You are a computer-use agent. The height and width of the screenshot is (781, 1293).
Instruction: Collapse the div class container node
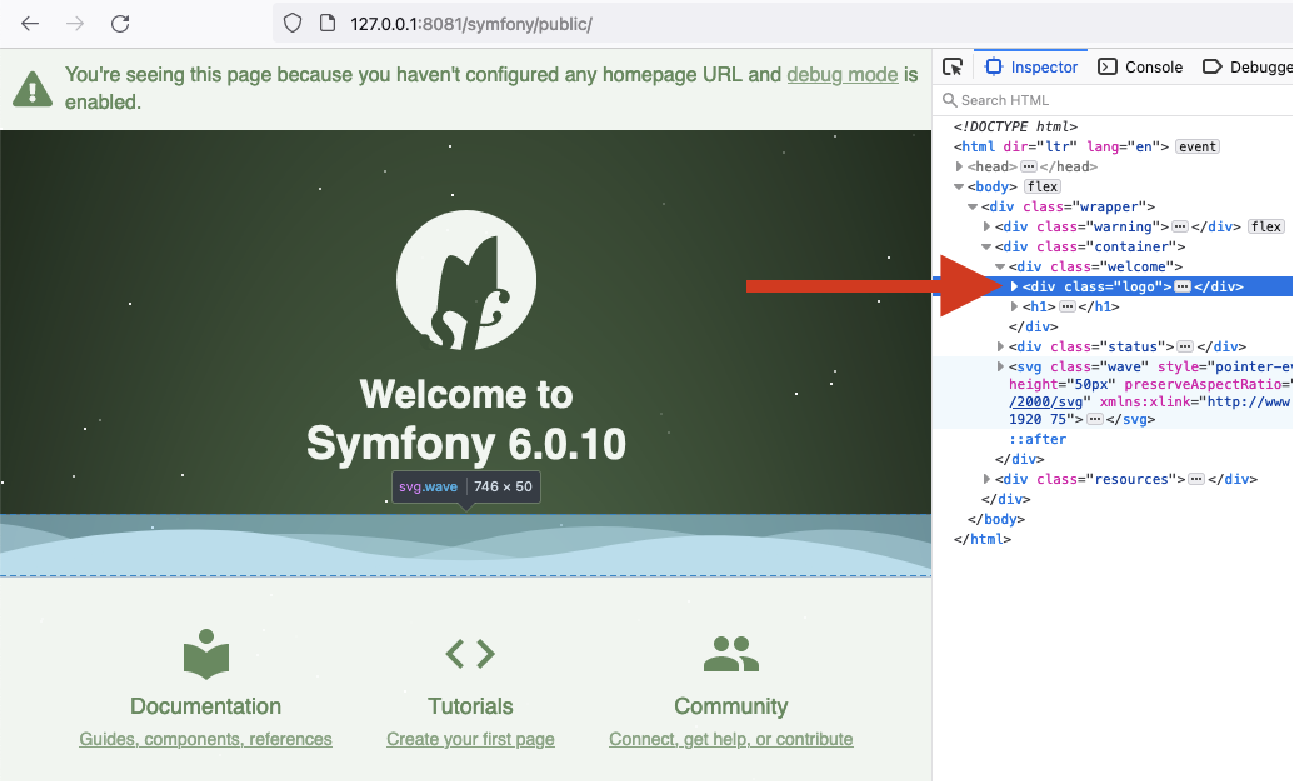987,247
